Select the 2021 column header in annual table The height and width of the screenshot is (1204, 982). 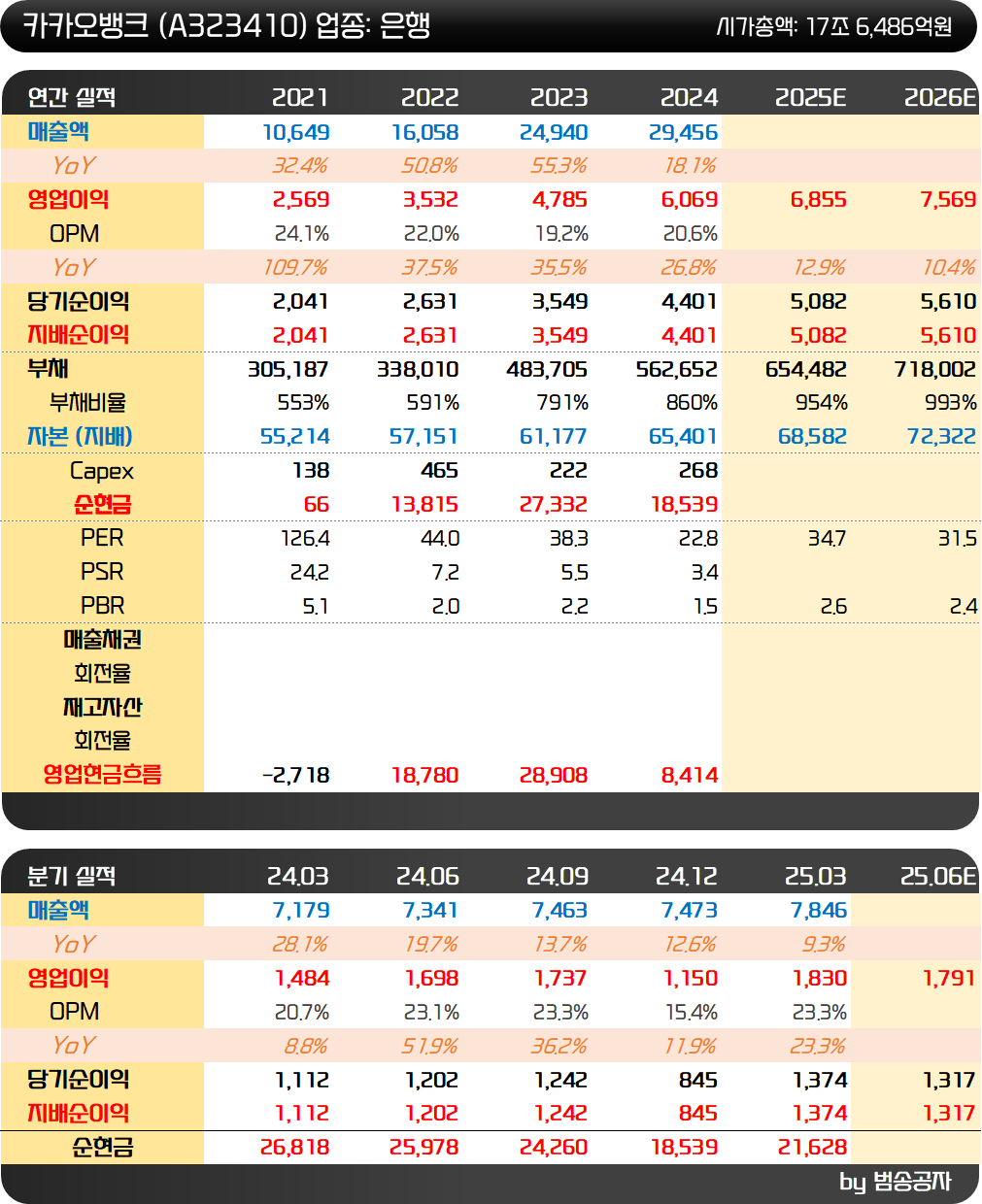tap(300, 97)
